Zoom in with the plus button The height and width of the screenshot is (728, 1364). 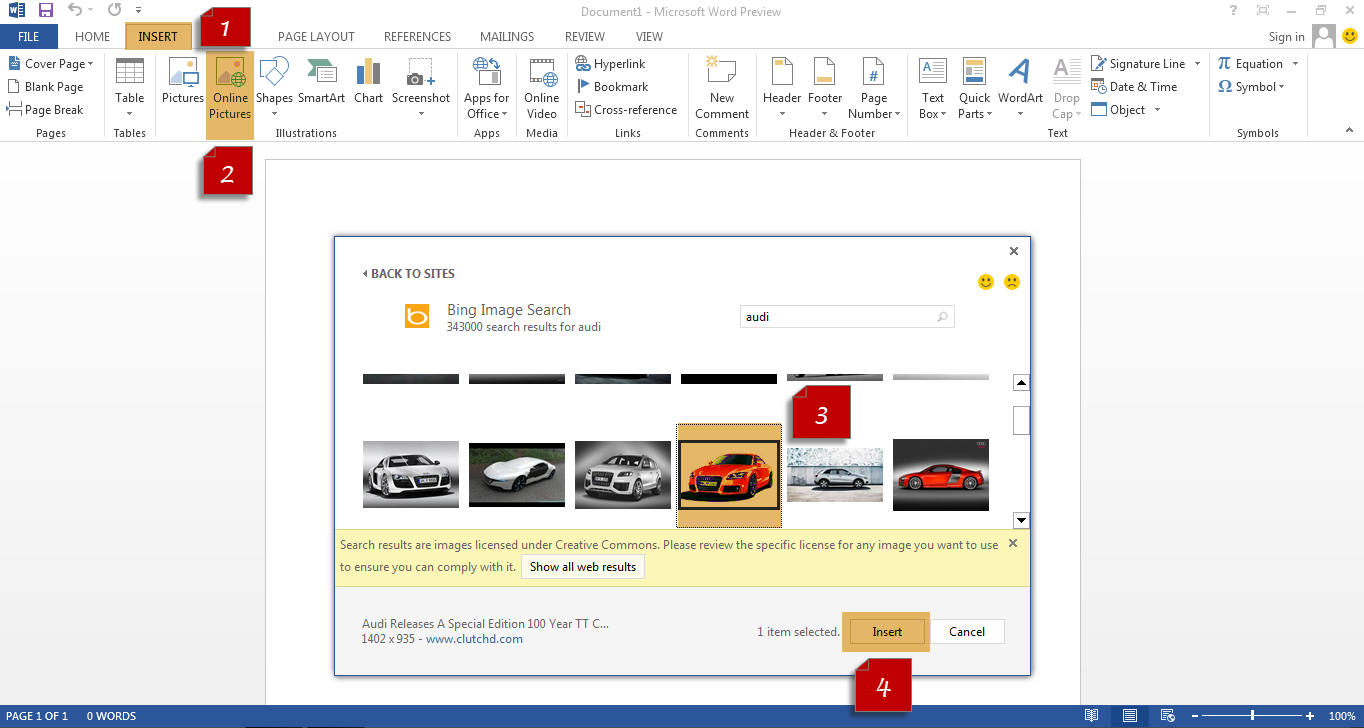point(1310,716)
